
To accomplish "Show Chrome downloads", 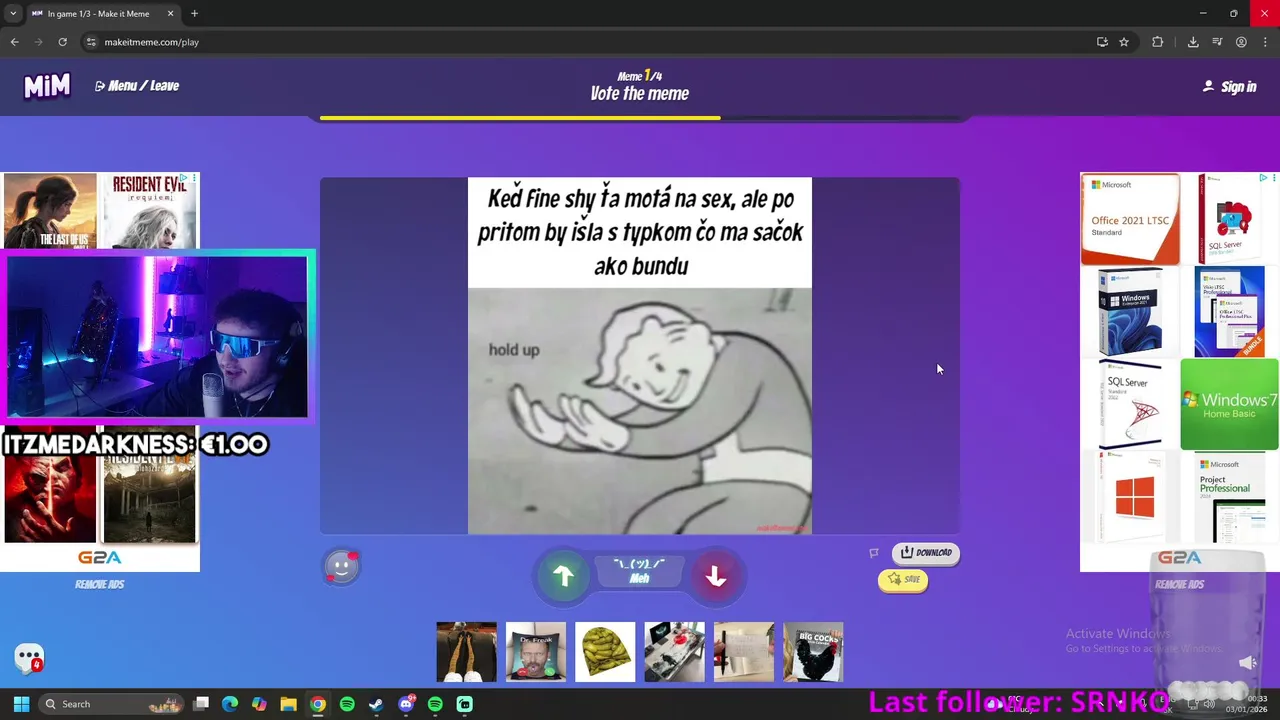I will pyautogui.click(x=1193, y=42).
